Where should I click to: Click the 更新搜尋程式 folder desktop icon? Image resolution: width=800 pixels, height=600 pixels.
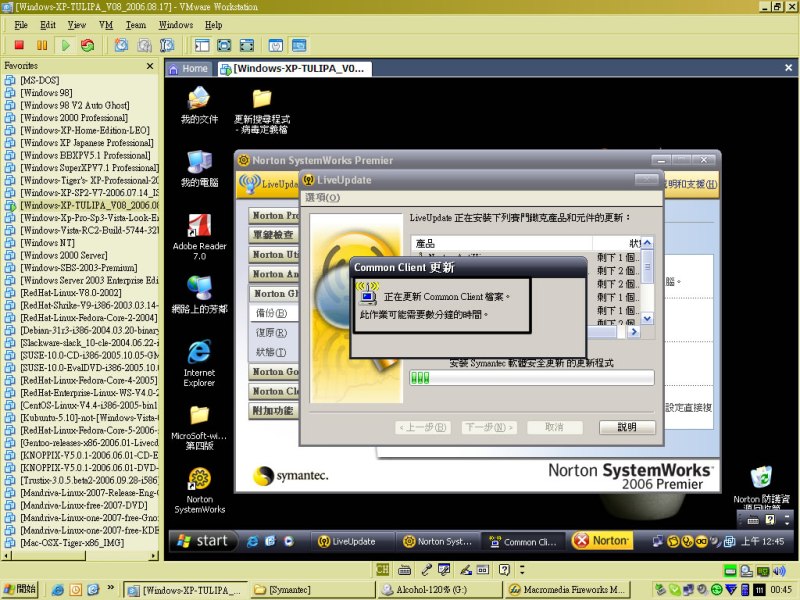262,111
